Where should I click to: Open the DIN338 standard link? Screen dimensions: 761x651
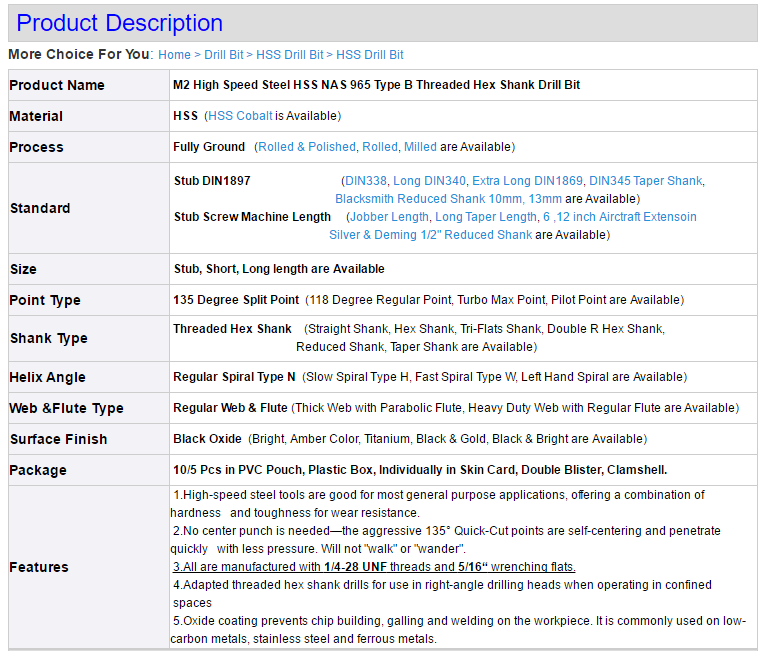(365, 181)
